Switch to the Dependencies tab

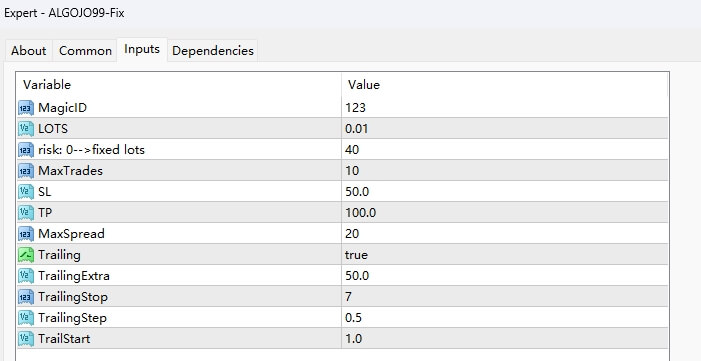point(213,51)
